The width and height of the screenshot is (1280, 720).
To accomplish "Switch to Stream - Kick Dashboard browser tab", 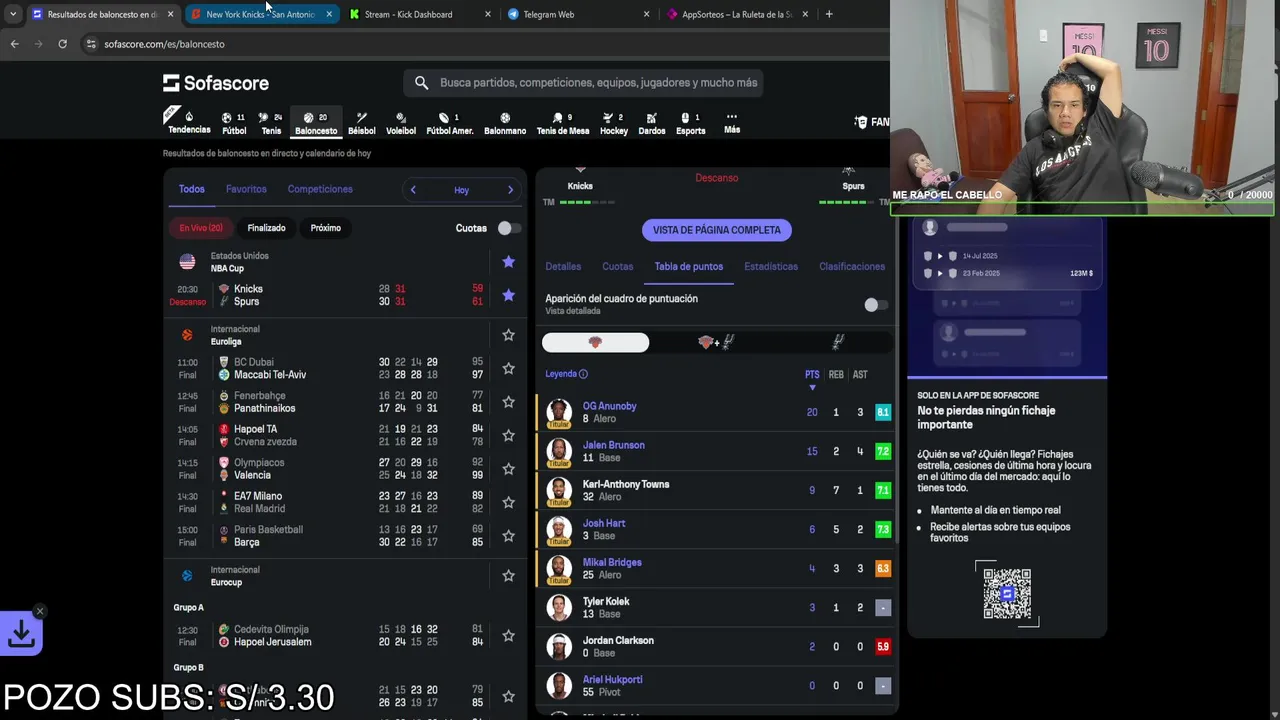I will pyautogui.click(x=418, y=14).
